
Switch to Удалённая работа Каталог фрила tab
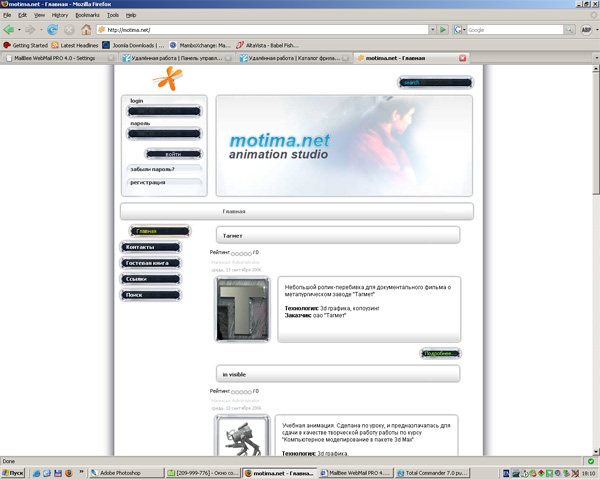tap(294, 58)
